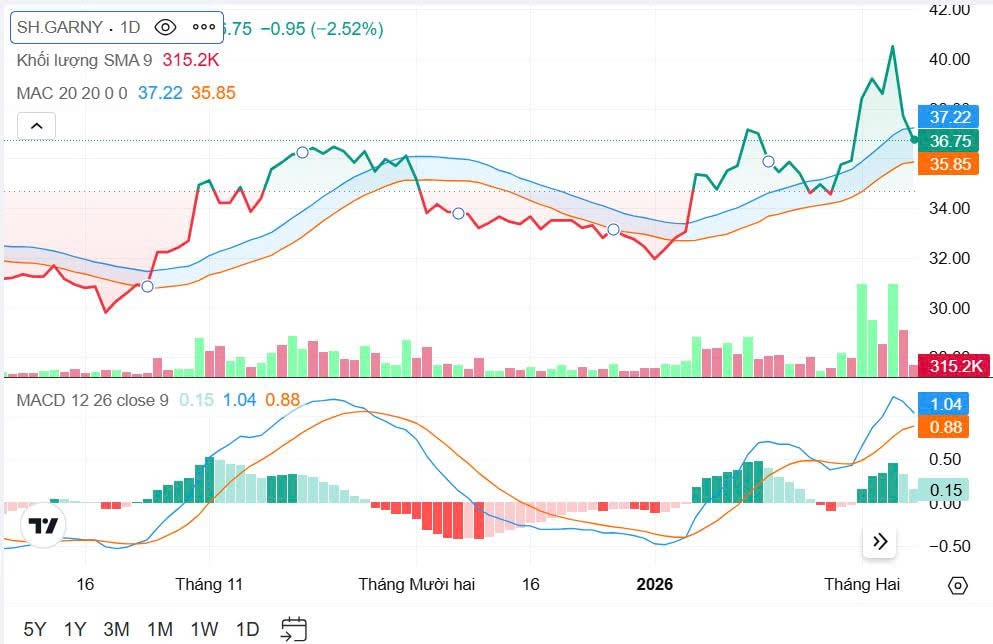Set the range to 1M
Screen dimensions: 993x644
pyautogui.click(x=160, y=629)
